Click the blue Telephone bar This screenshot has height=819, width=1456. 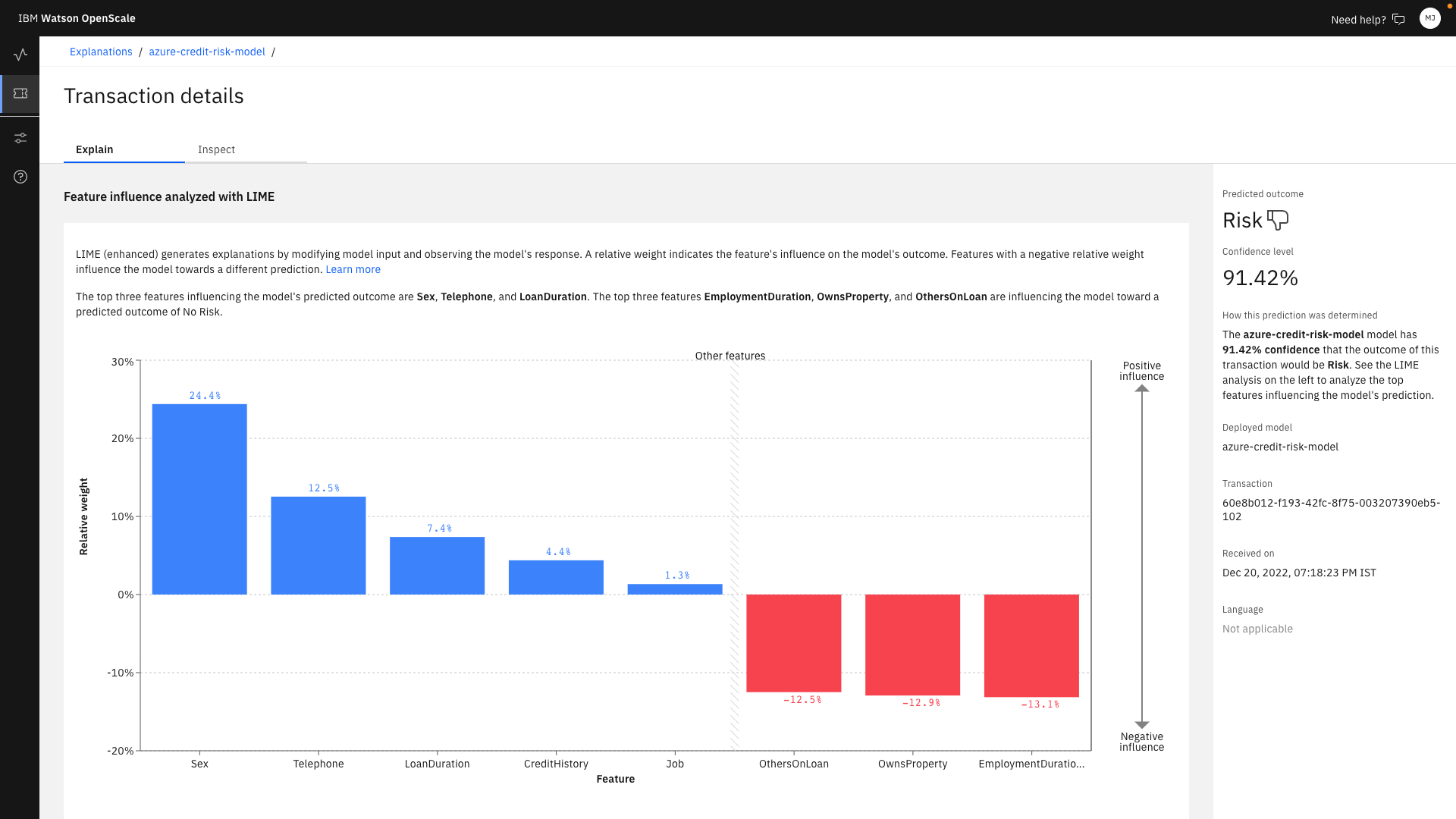coord(318,545)
